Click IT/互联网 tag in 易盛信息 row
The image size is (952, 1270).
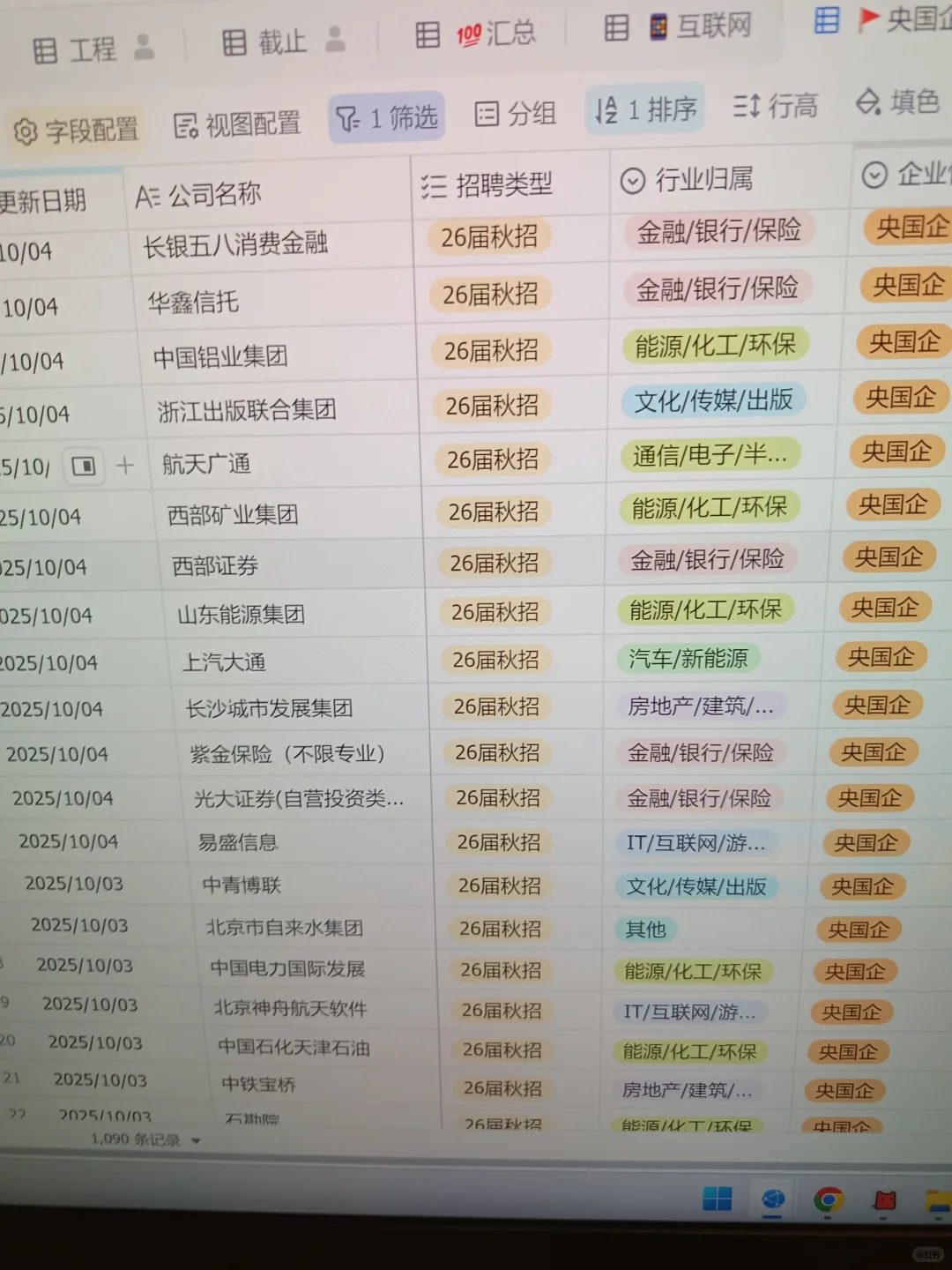point(696,843)
